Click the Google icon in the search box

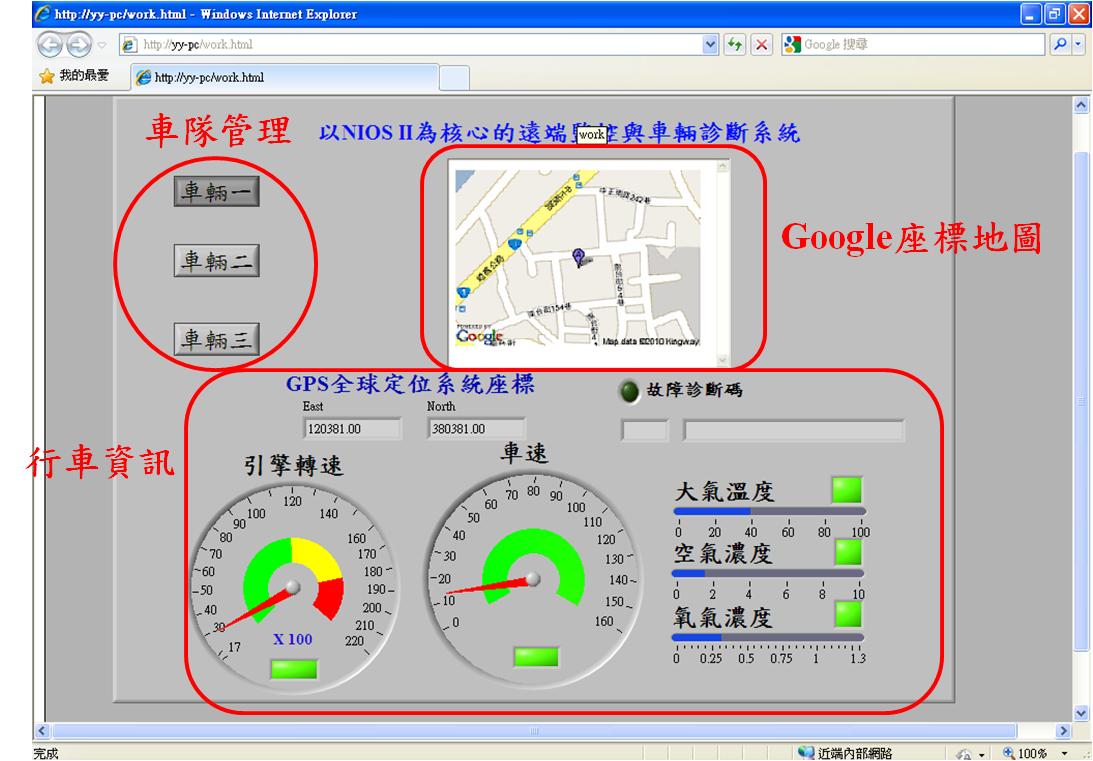(792, 45)
